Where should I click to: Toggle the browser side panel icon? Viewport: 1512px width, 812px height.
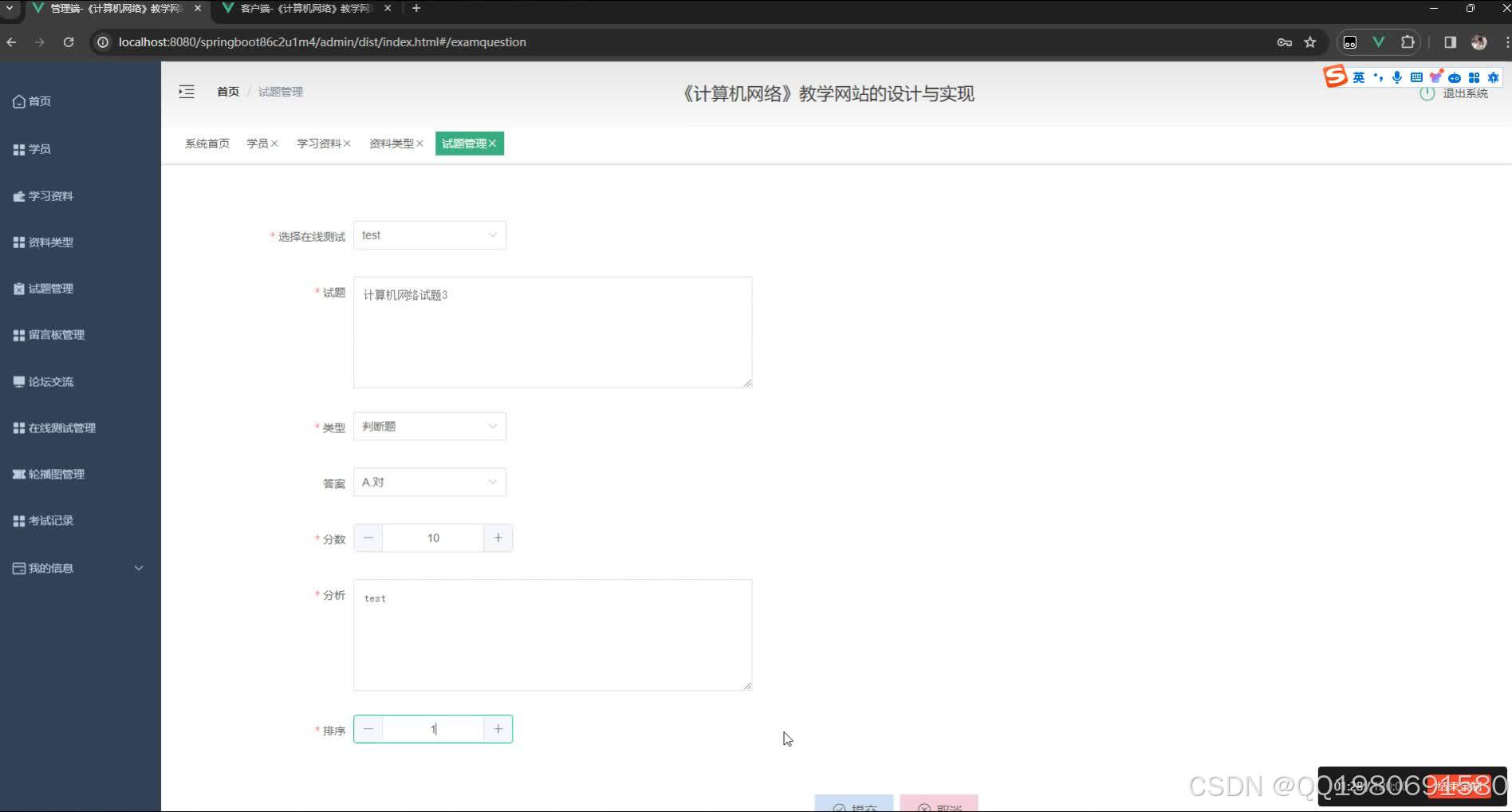click(x=1451, y=42)
